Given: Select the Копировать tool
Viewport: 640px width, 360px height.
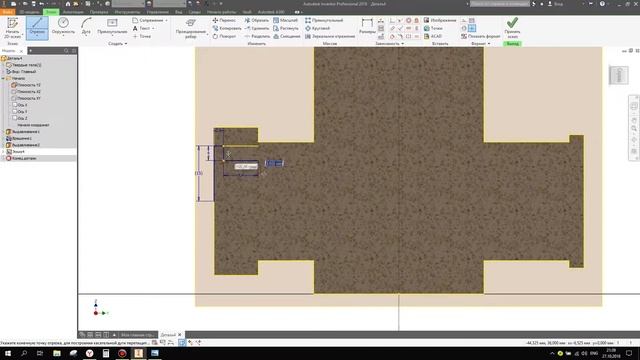Looking at the screenshot, I should (x=227, y=28).
